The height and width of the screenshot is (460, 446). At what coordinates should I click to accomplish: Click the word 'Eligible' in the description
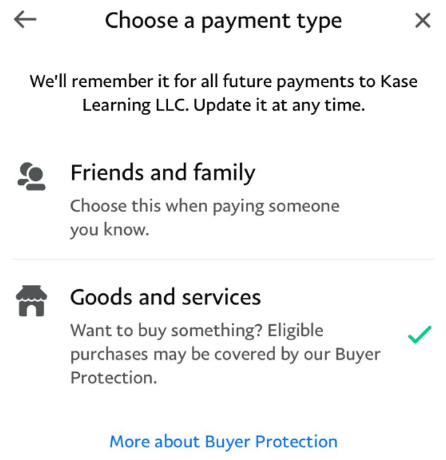coord(295,331)
